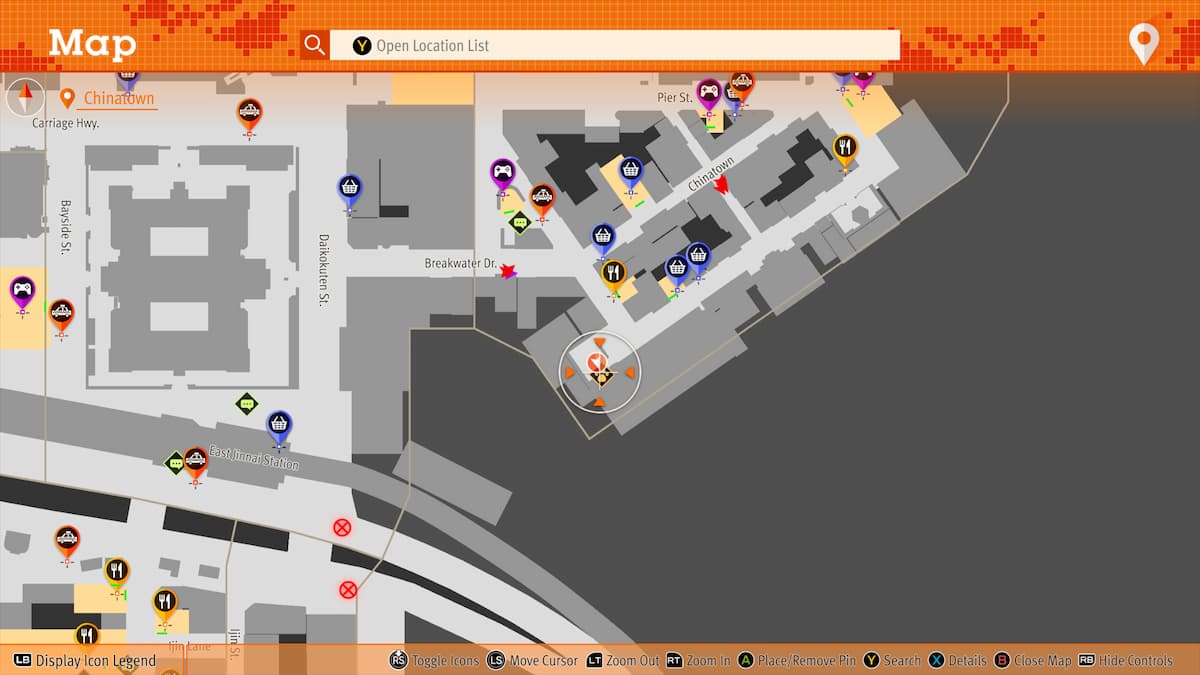Show the Display Icon Legend panel
This screenshot has width=1200, height=675.
[85, 661]
